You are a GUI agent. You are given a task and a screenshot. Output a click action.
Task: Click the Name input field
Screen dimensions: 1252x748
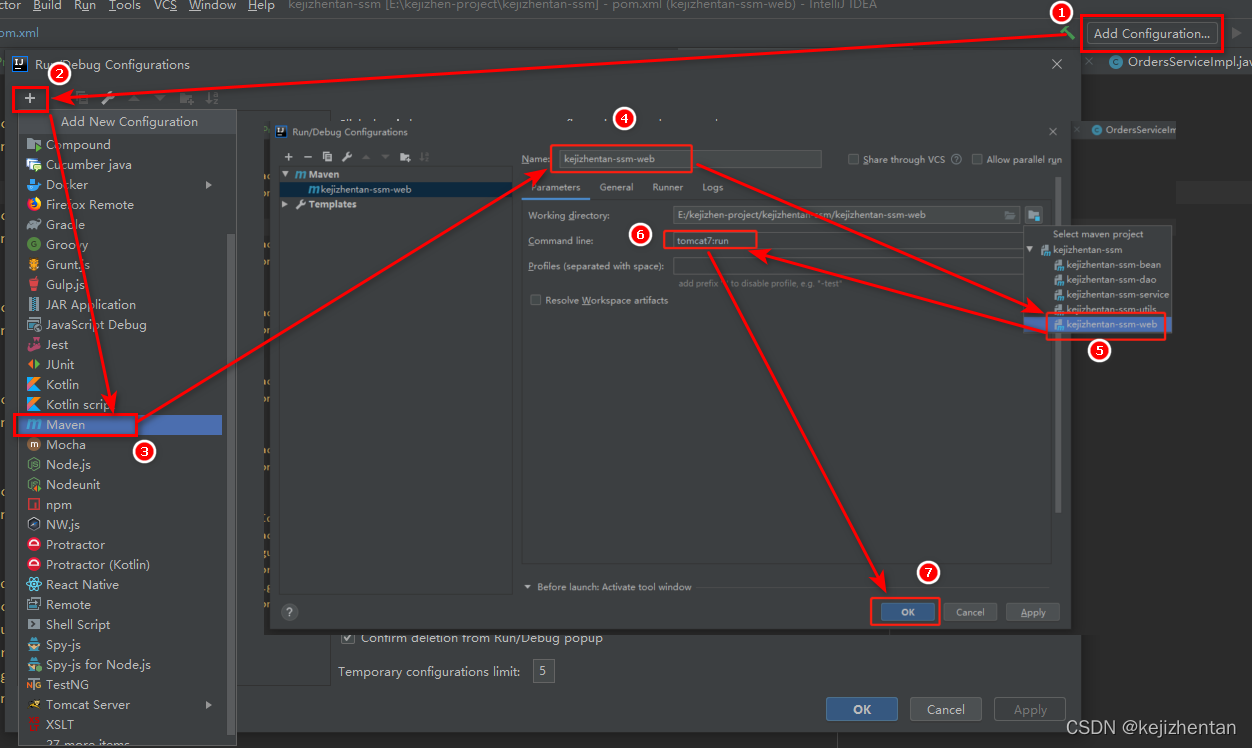click(x=690, y=159)
